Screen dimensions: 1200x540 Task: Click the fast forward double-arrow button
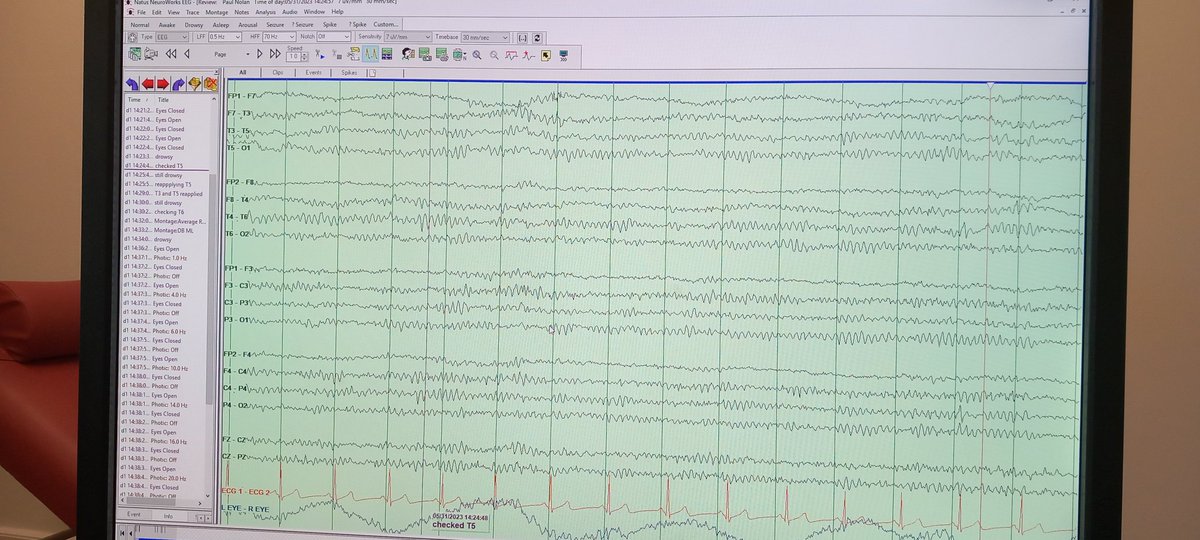point(275,54)
